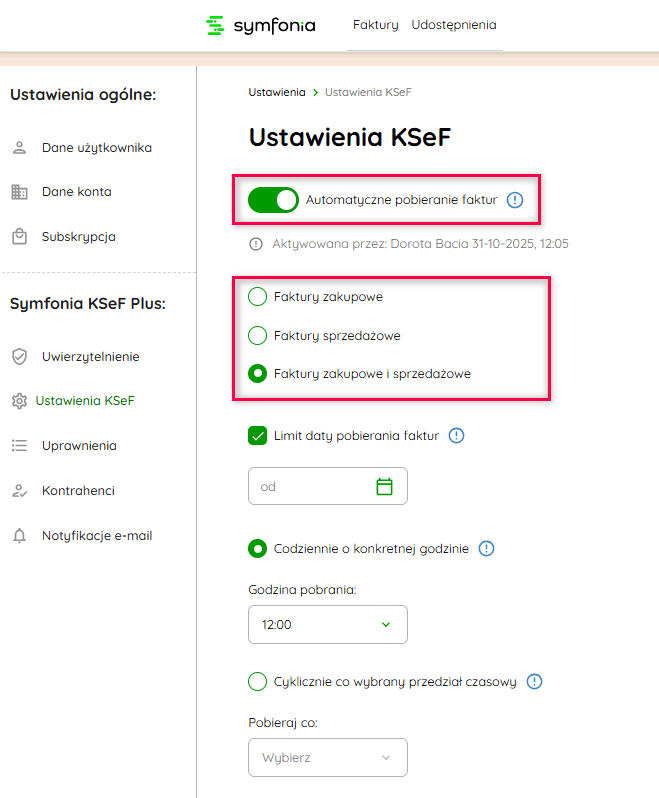Disable Automatyczne pobieranie faktur switch
This screenshot has height=798, width=659.
tap(274, 200)
